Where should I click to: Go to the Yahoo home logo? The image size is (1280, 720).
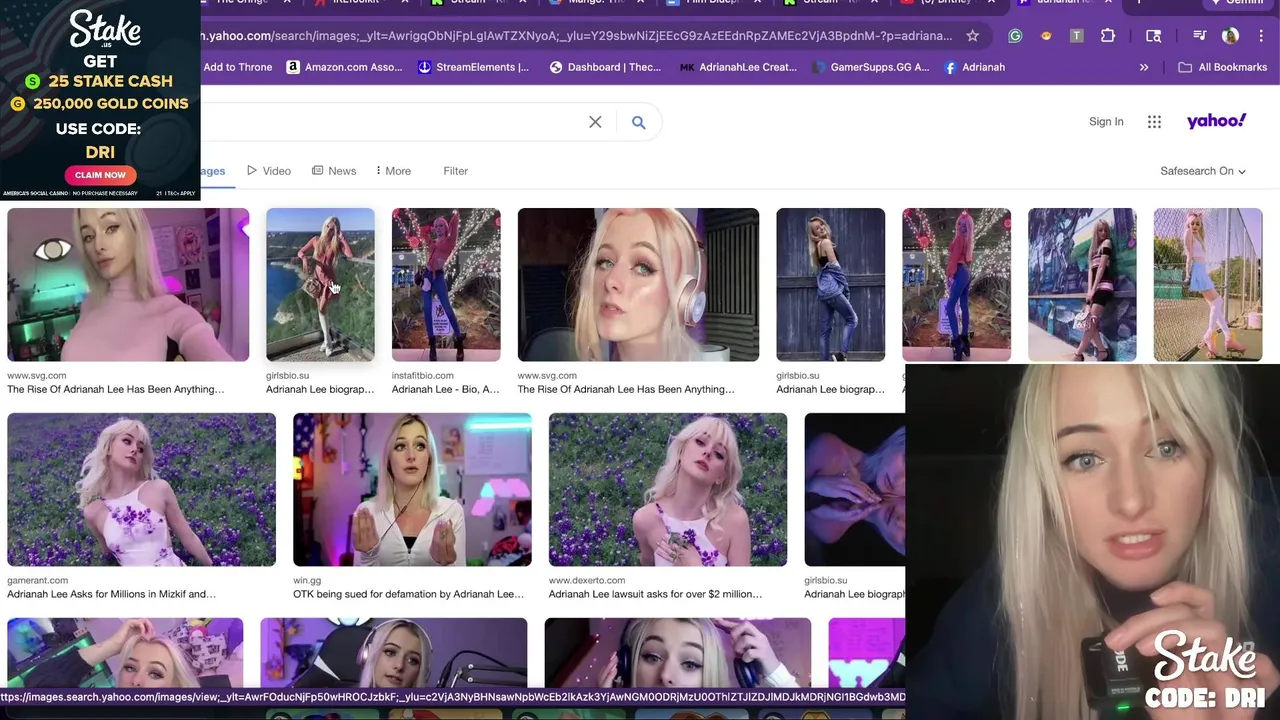[1216, 121]
